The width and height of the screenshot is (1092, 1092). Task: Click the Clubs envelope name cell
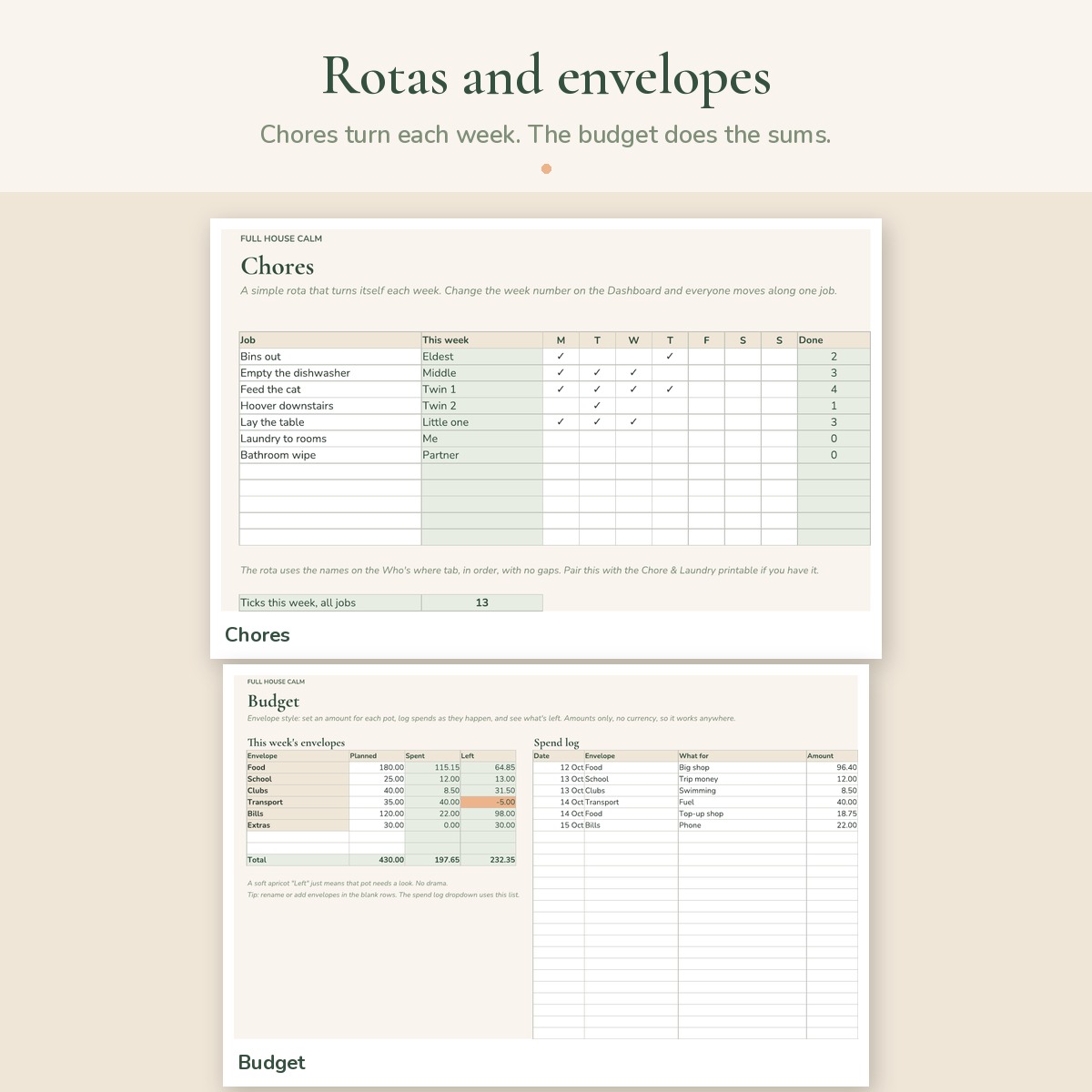(x=298, y=791)
